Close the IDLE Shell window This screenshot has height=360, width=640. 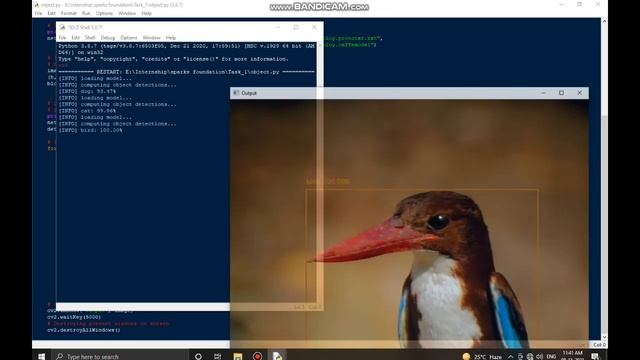pos(314,27)
